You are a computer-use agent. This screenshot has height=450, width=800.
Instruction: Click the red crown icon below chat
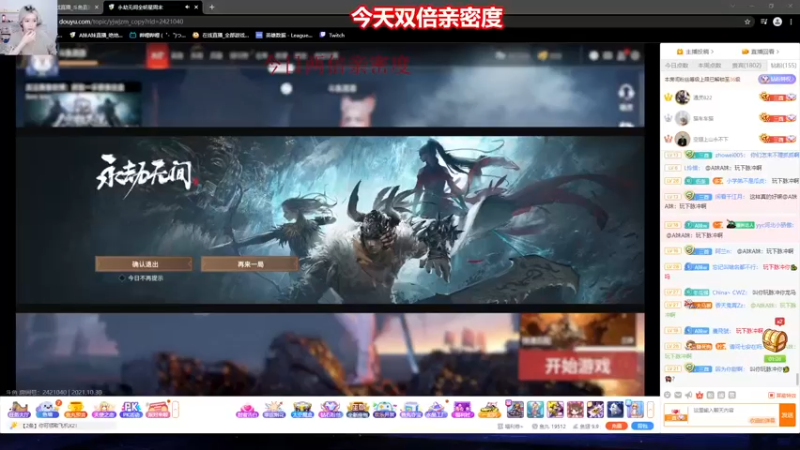tap(699, 395)
